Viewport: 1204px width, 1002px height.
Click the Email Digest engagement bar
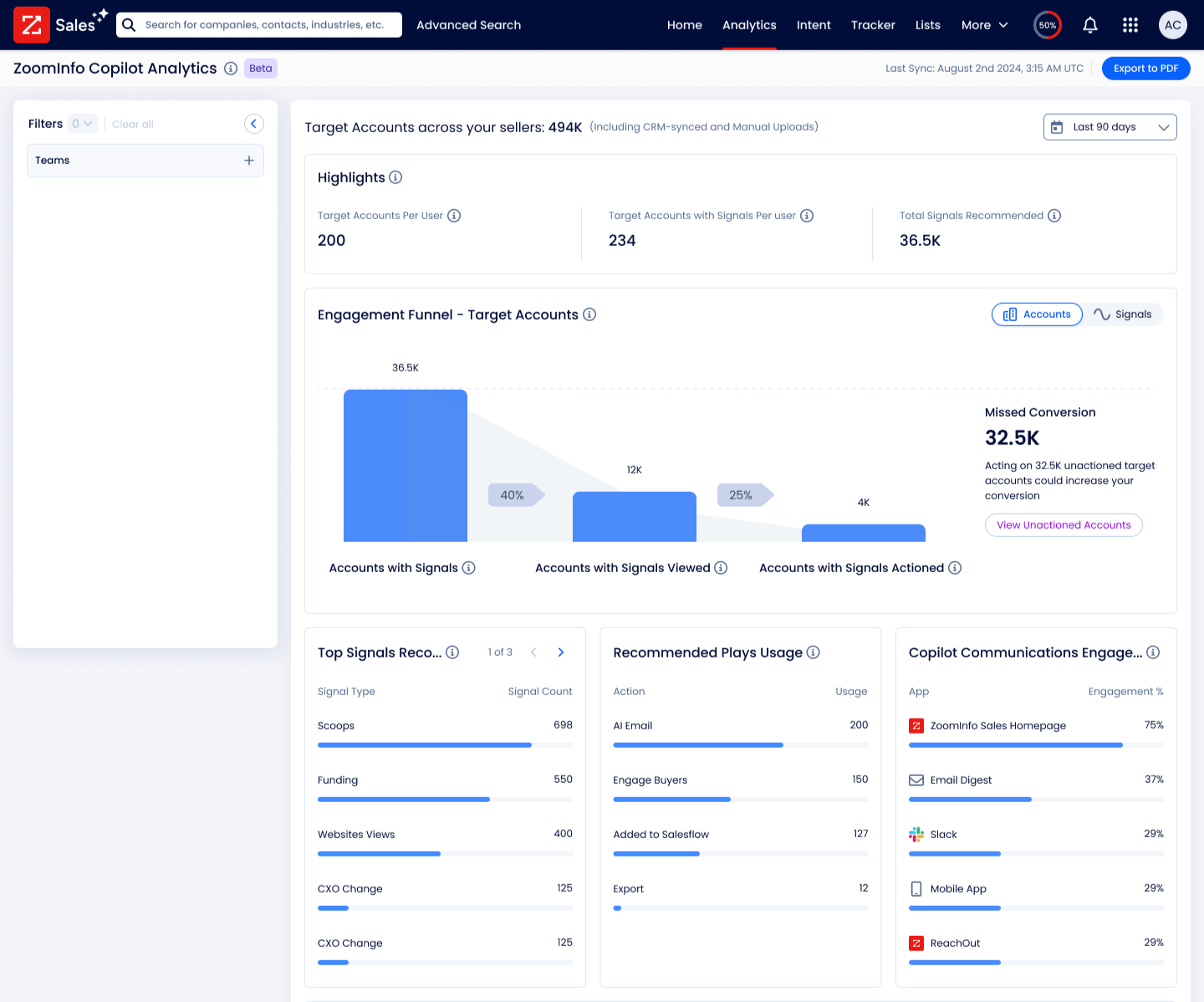coord(1036,800)
